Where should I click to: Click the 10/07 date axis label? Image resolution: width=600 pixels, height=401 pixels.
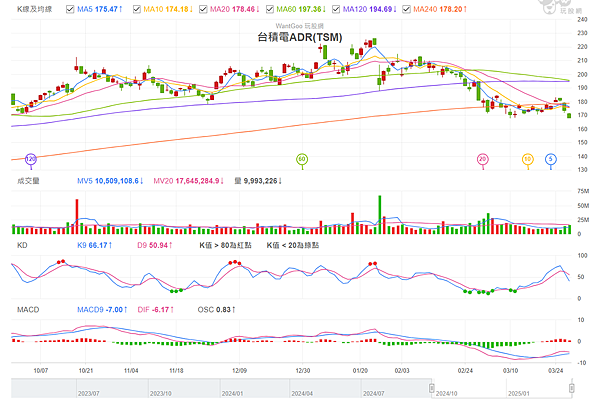click(41, 371)
